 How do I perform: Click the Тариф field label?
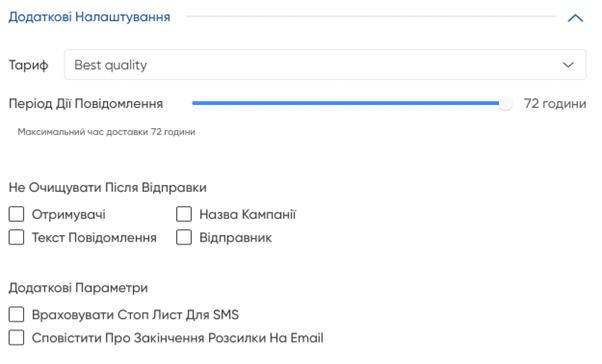[28, 65]
